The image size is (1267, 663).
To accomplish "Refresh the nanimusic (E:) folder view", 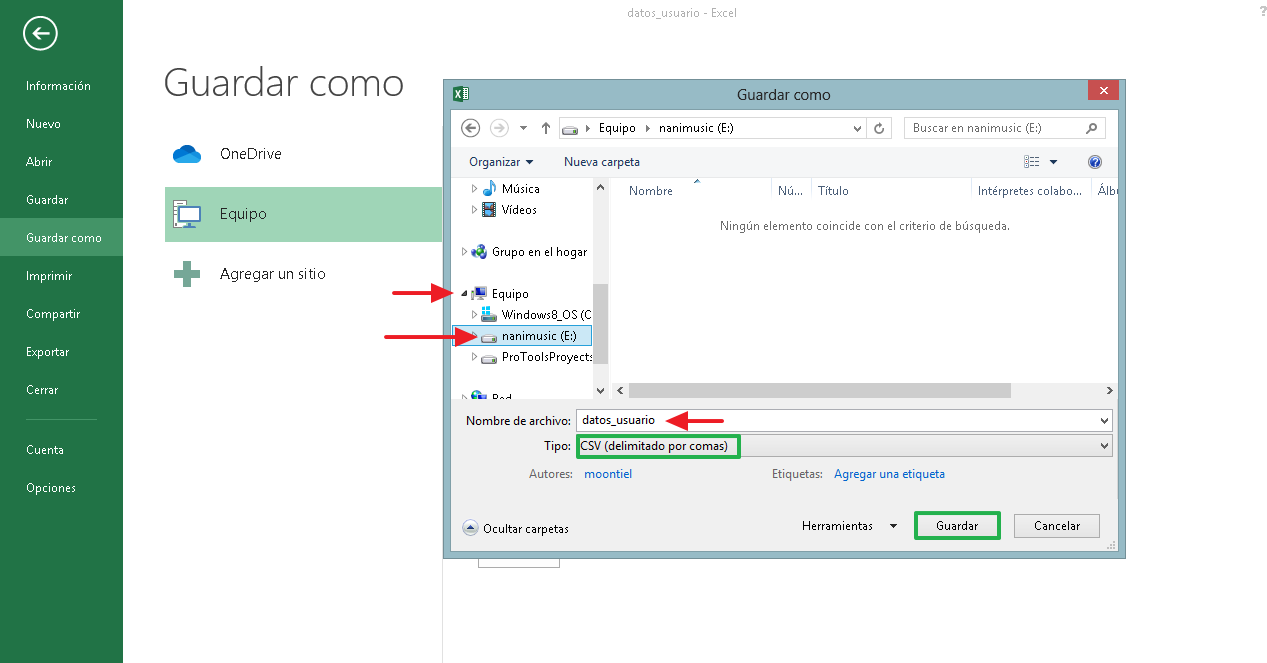I will [879, 128].
